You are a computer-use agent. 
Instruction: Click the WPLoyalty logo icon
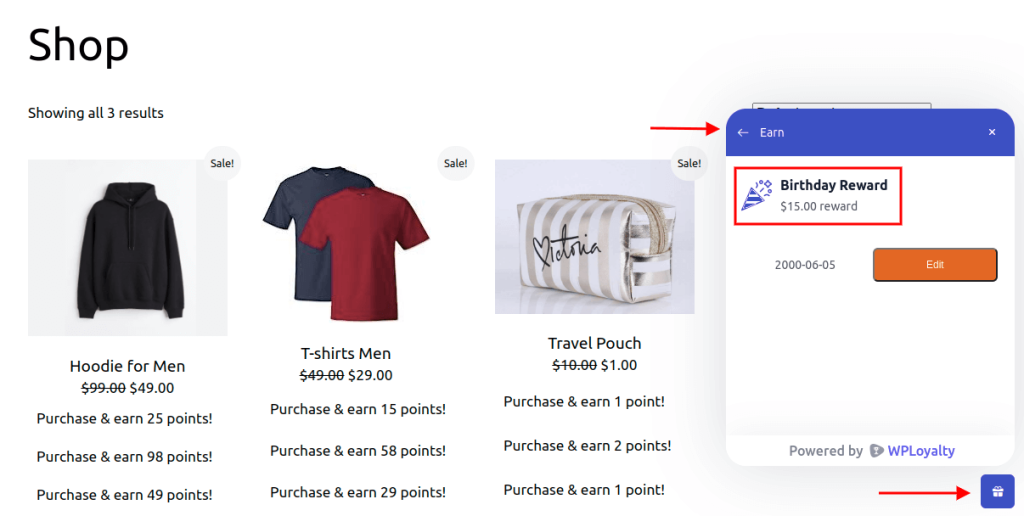876,451
